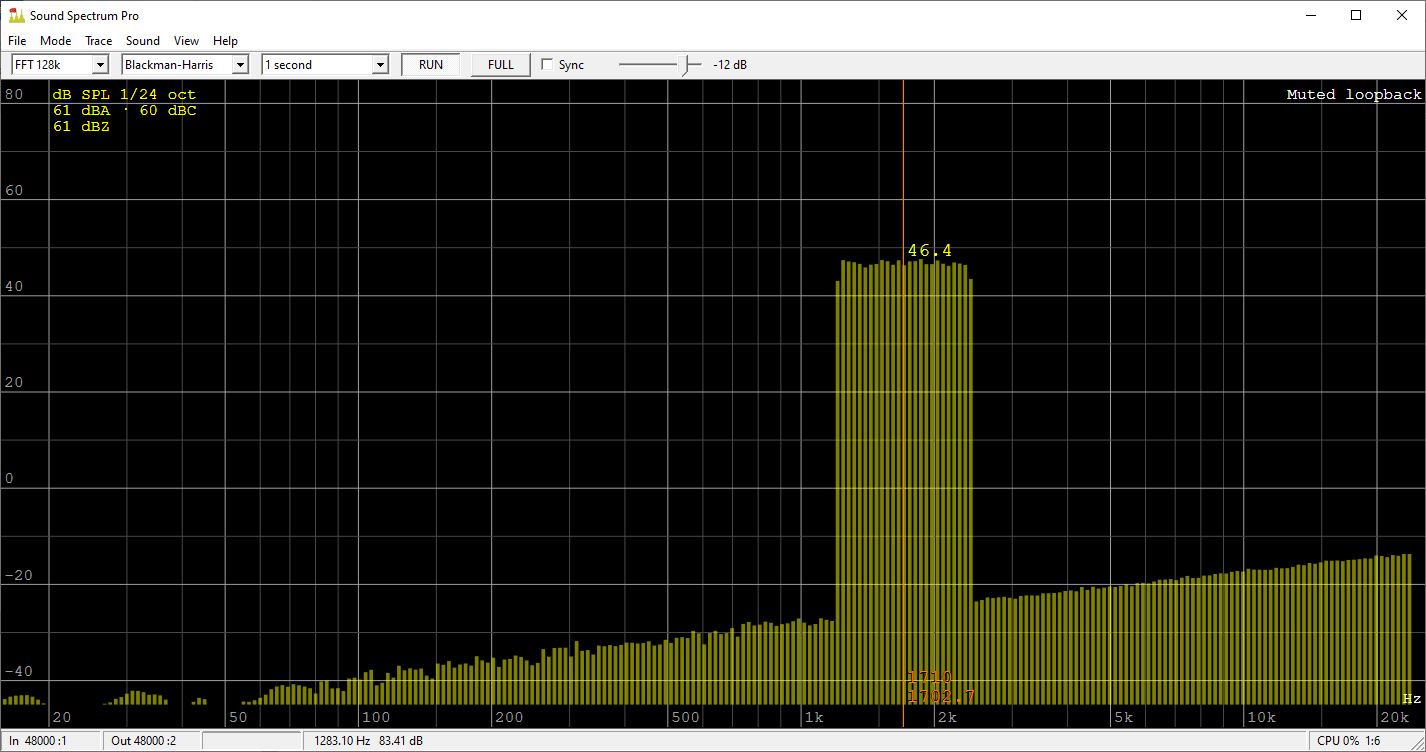Viewport: 1426px width, 752px height.
Task: Click the RUN button
Action: (x=430, y=64)
